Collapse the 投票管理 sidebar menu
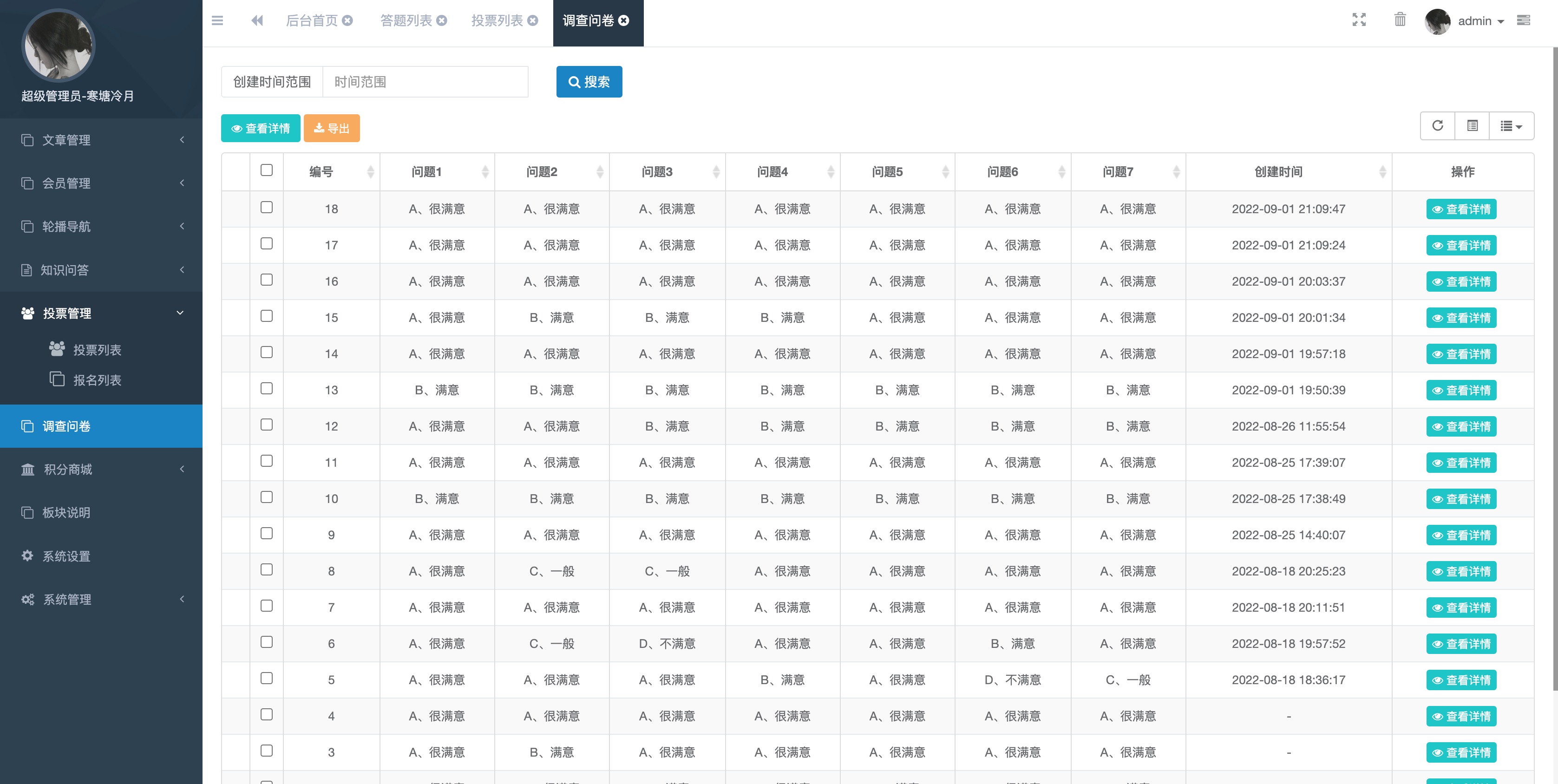The height and width of the screenshot is (784, 1558). click(101, 314)
